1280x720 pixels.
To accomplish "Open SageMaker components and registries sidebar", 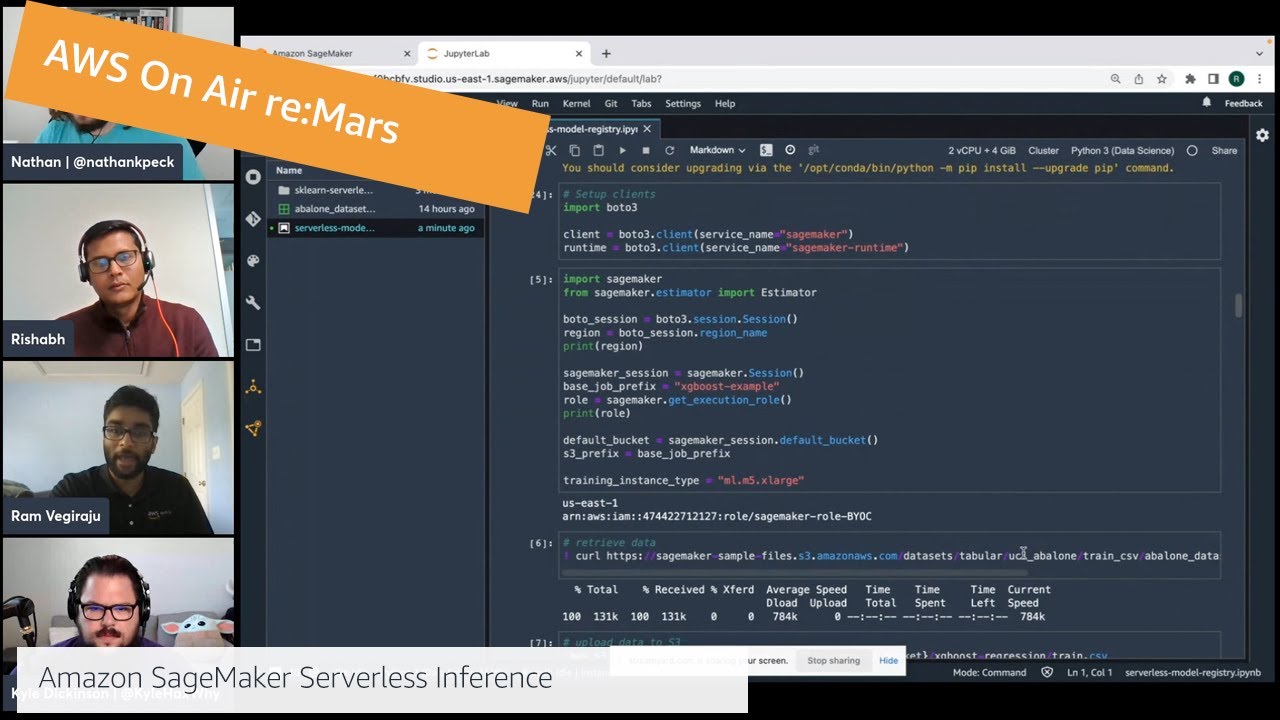I will [x=253, y=387].
